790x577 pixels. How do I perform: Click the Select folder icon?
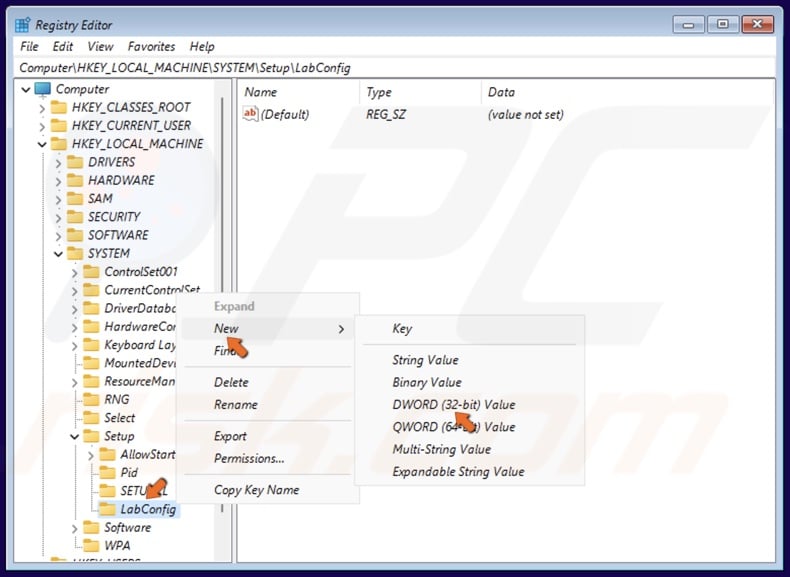click(91, 418)
